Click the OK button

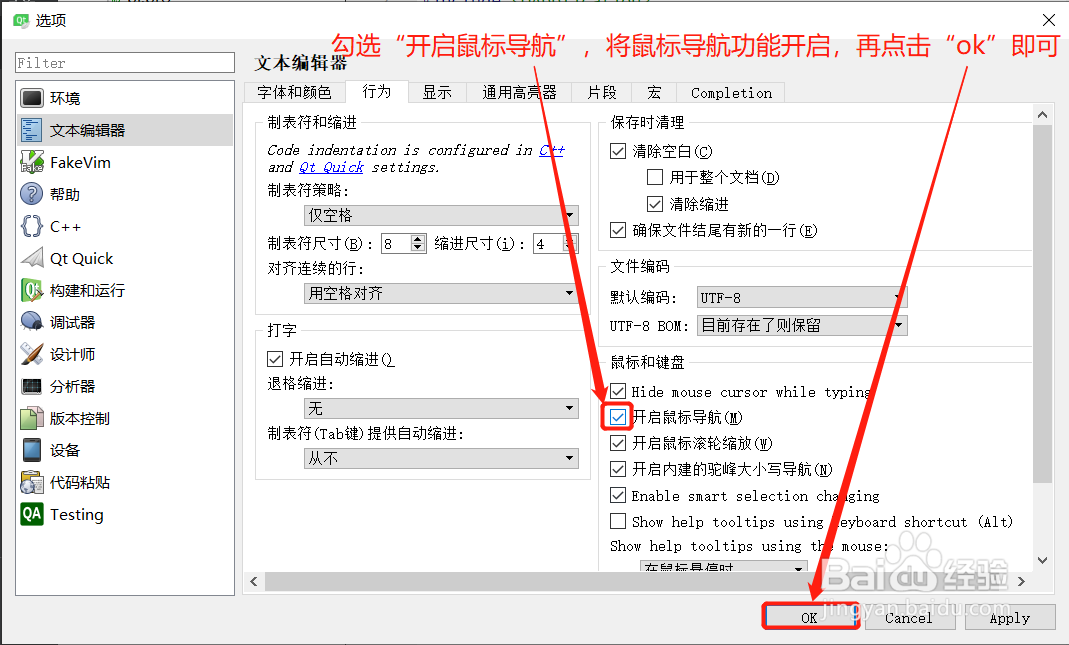pos(809,617)
